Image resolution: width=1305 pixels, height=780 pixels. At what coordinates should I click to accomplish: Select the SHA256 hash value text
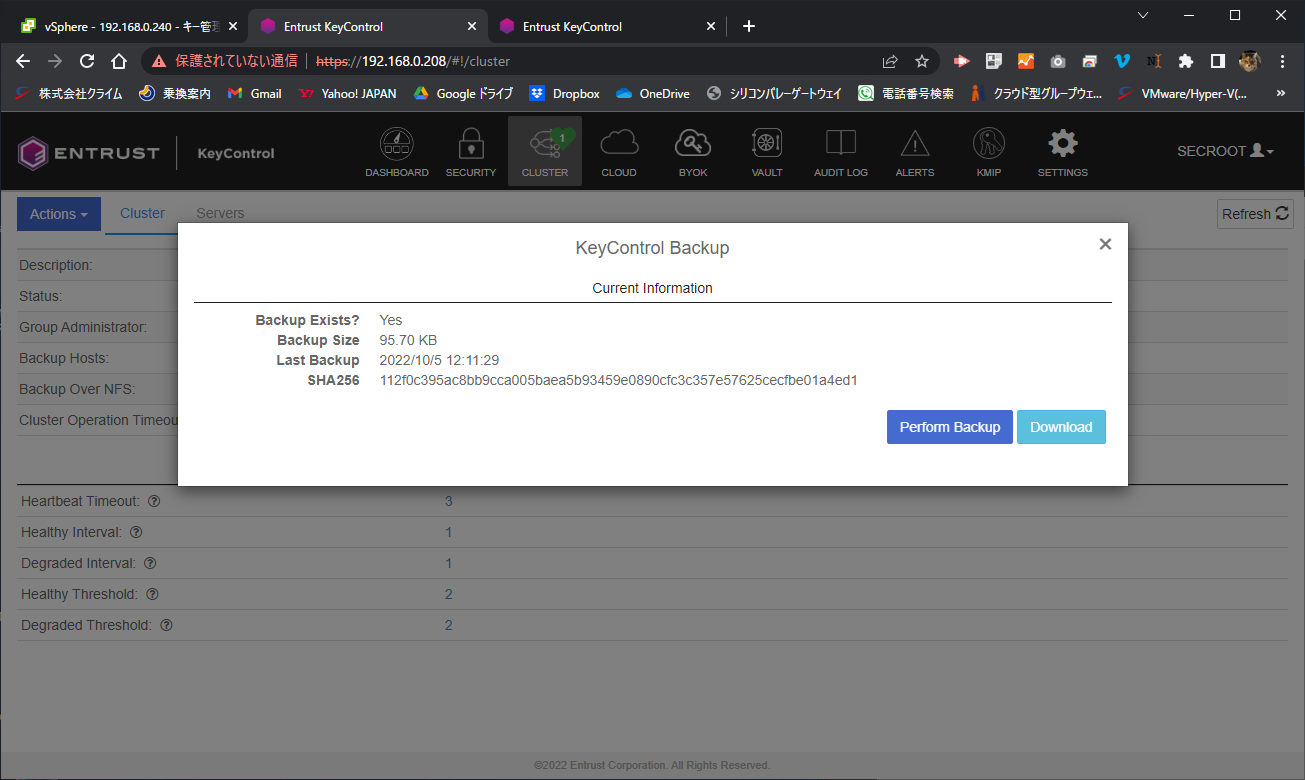[x=619, y=380]
